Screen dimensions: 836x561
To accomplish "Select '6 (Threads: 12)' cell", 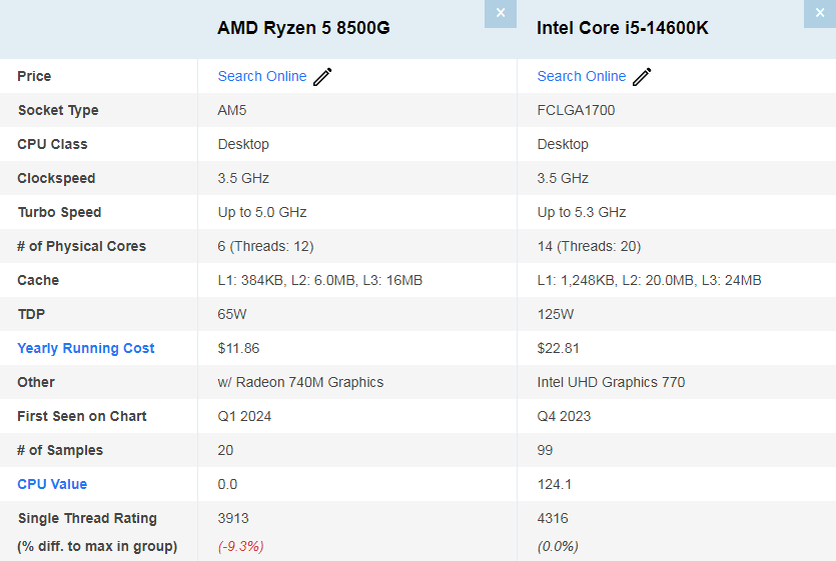I will point(266,246).
